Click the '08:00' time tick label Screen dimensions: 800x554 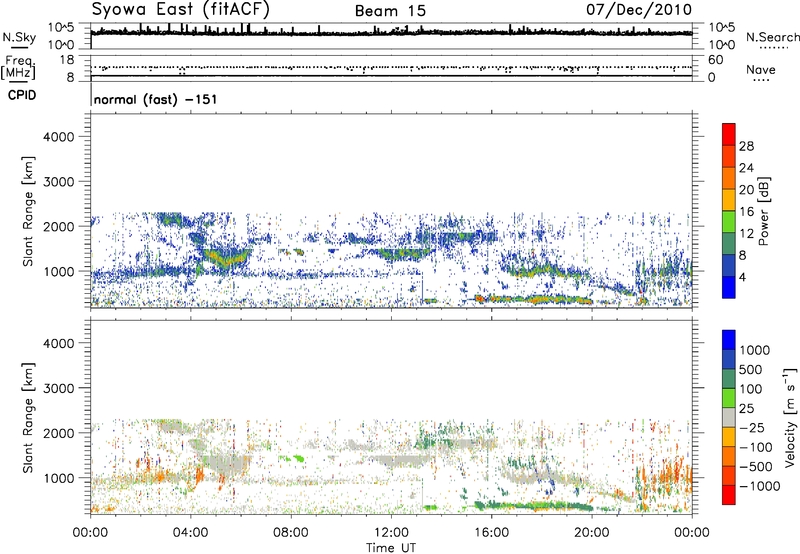[x=291, y=533]
